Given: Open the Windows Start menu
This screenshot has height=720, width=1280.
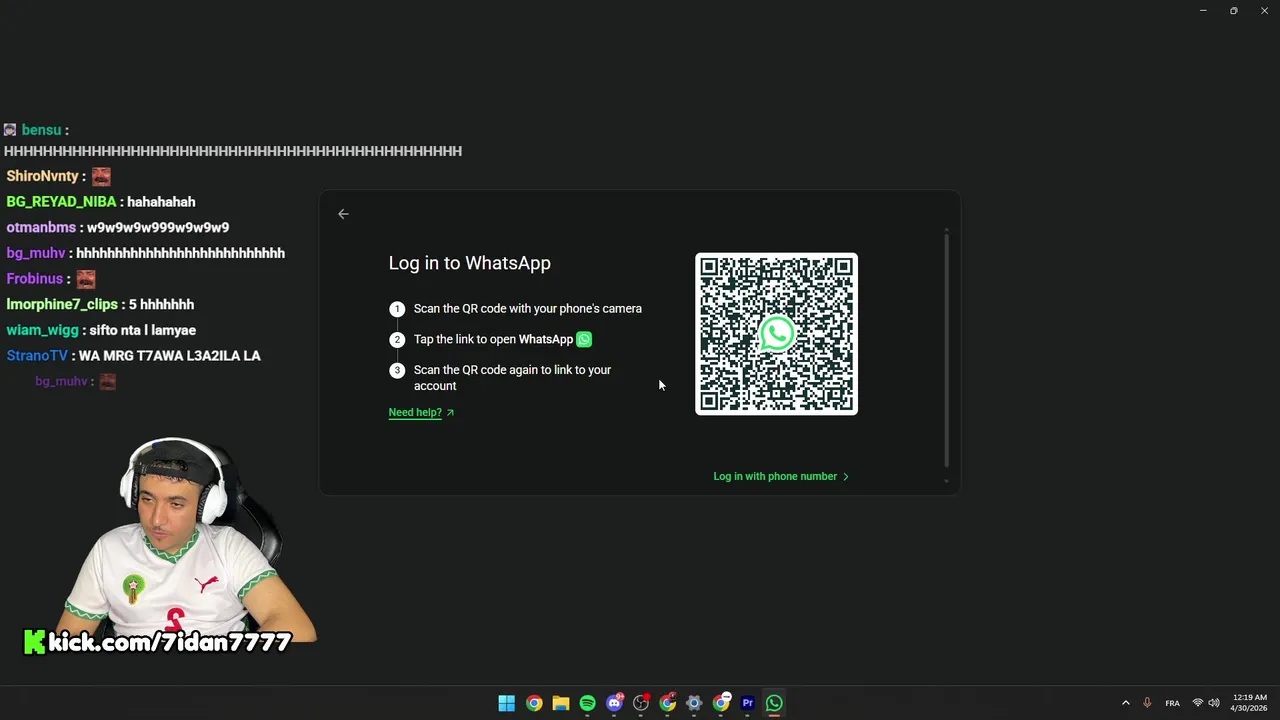Looking at the screenshot, I should click(507, 703).
